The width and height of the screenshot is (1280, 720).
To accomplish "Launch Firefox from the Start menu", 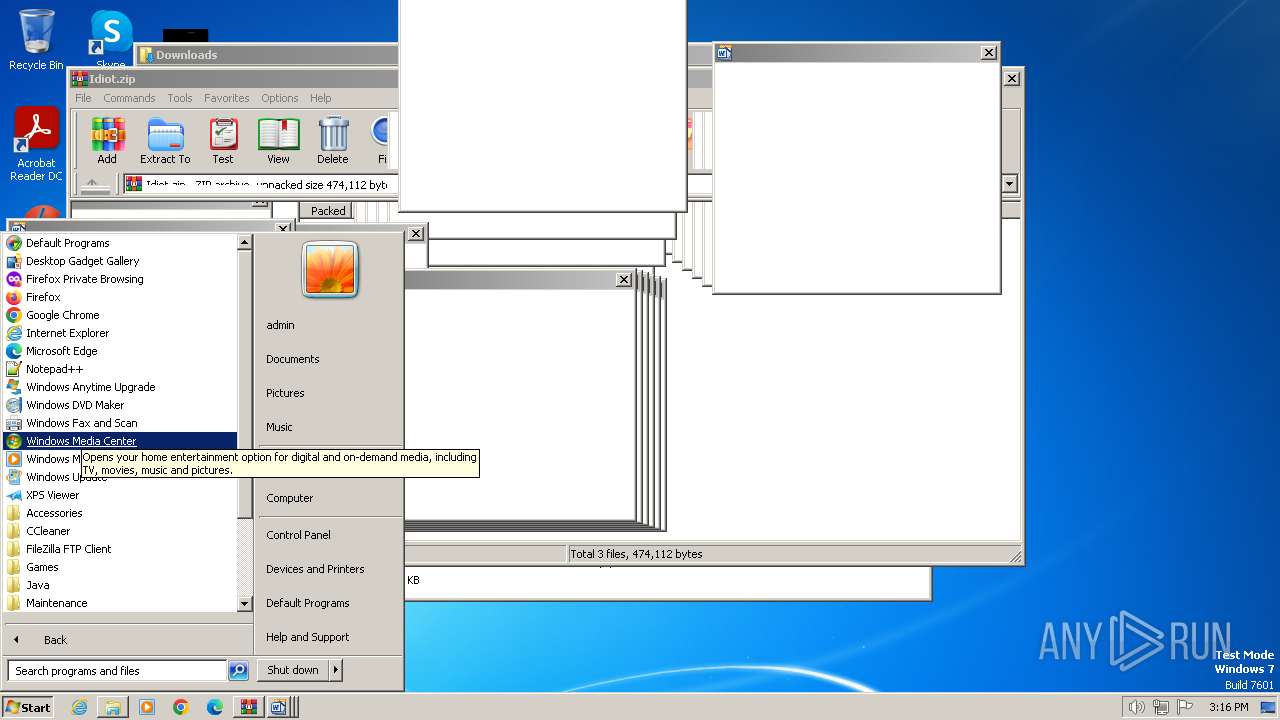I will pyautogui.click(x=121, y=297).
